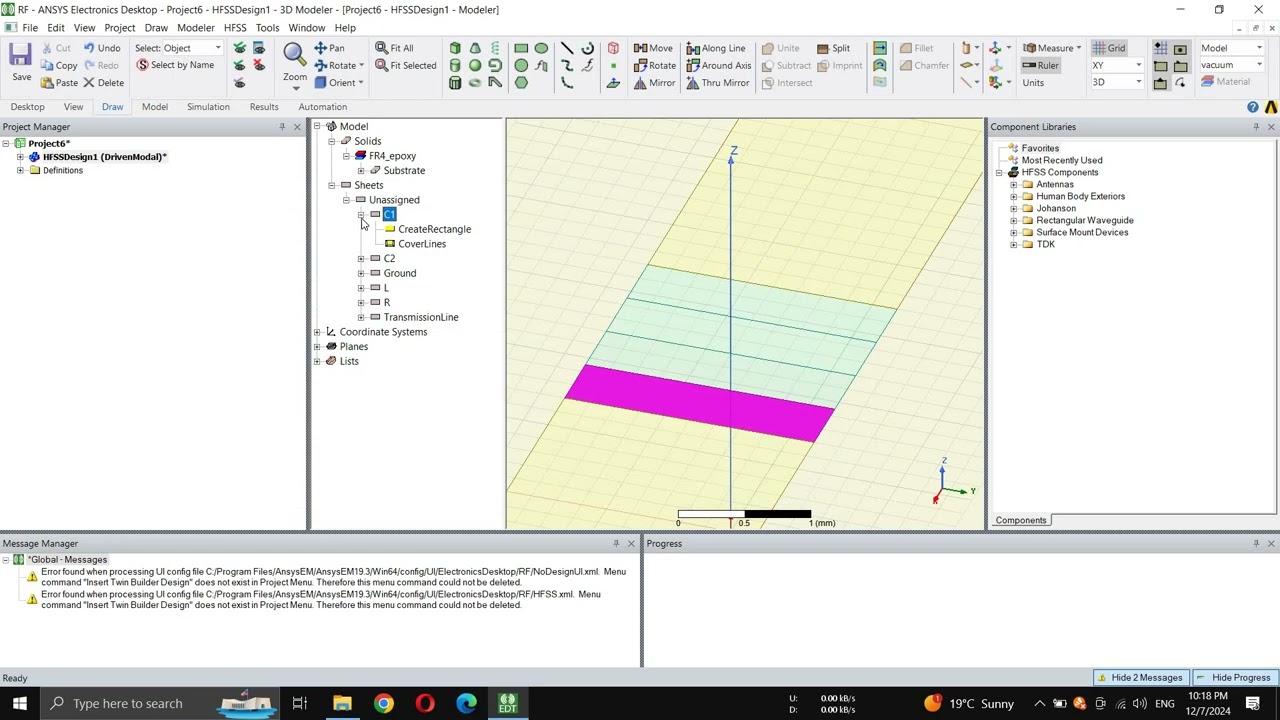Switch to the Simulation ribbon tab

point(208,107)
